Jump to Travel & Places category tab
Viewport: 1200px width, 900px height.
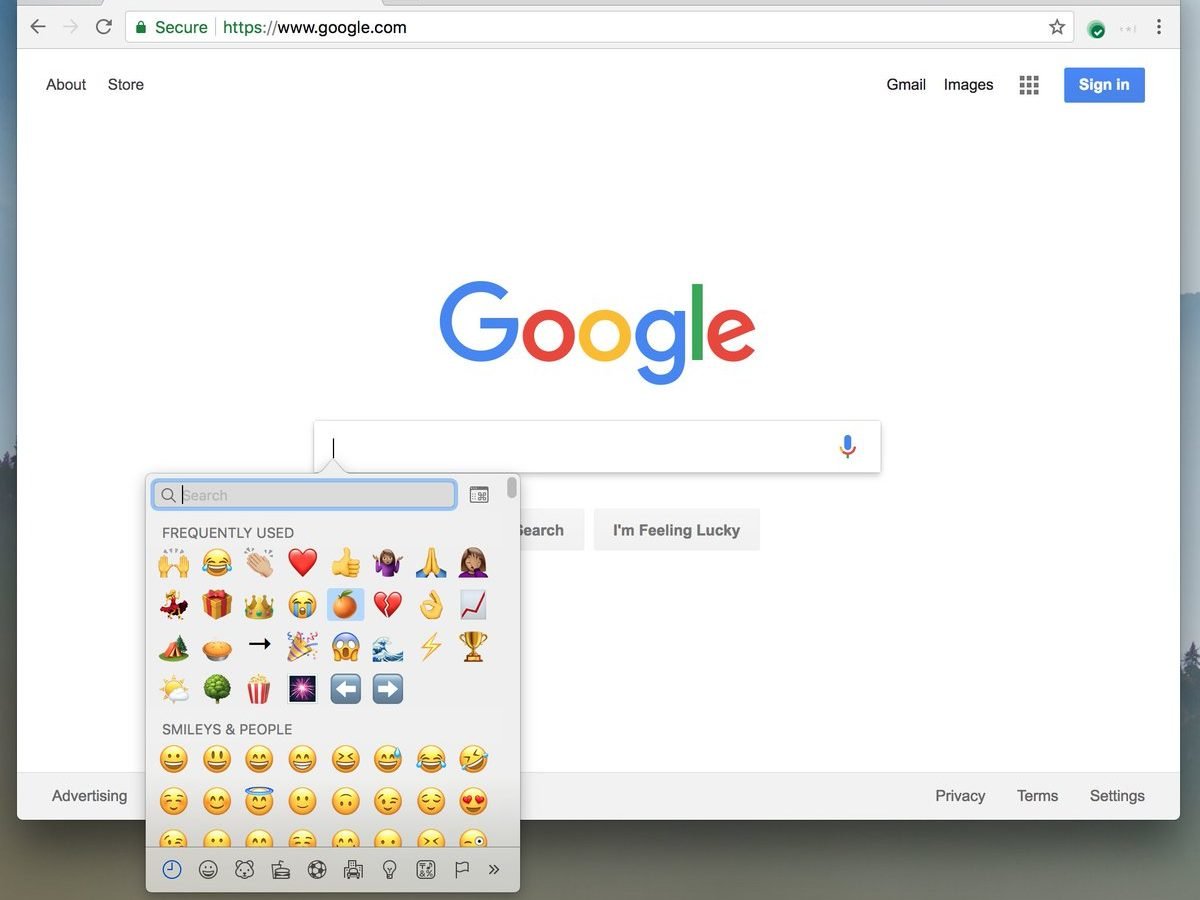coord(353,870)
